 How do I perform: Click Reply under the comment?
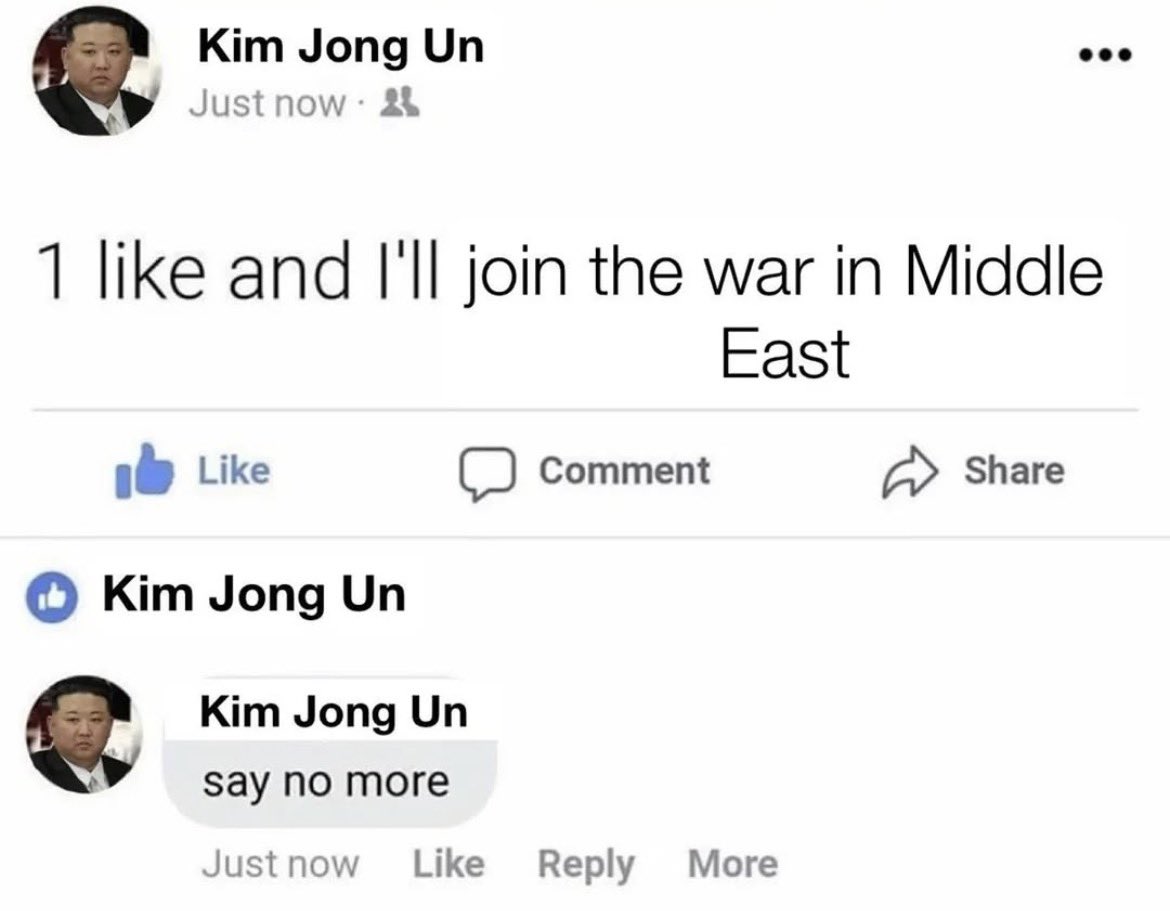[x=587, y=862]
